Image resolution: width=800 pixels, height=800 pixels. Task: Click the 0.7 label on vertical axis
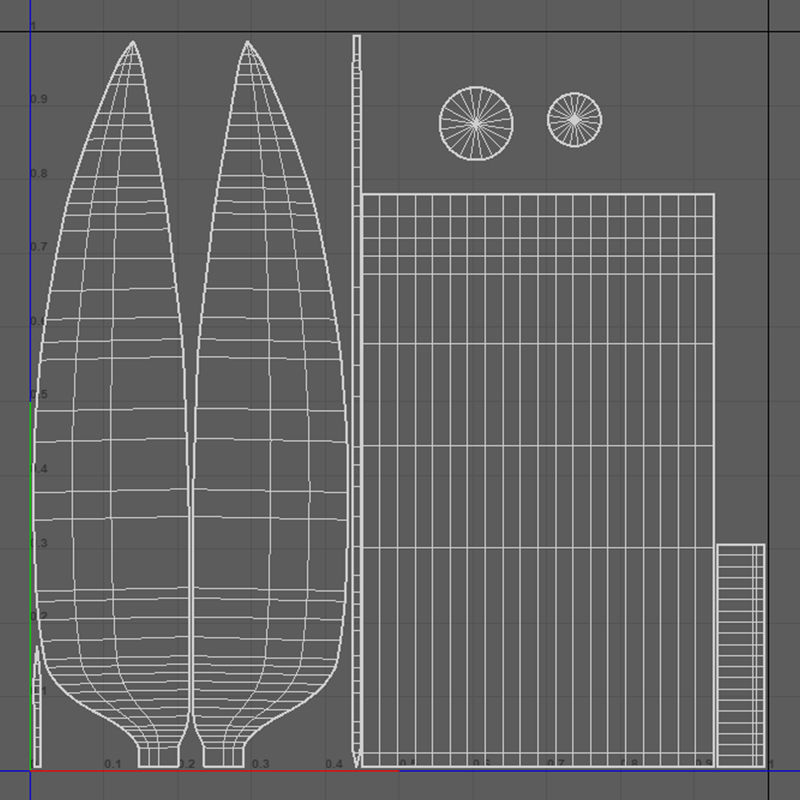coord(39,247)
